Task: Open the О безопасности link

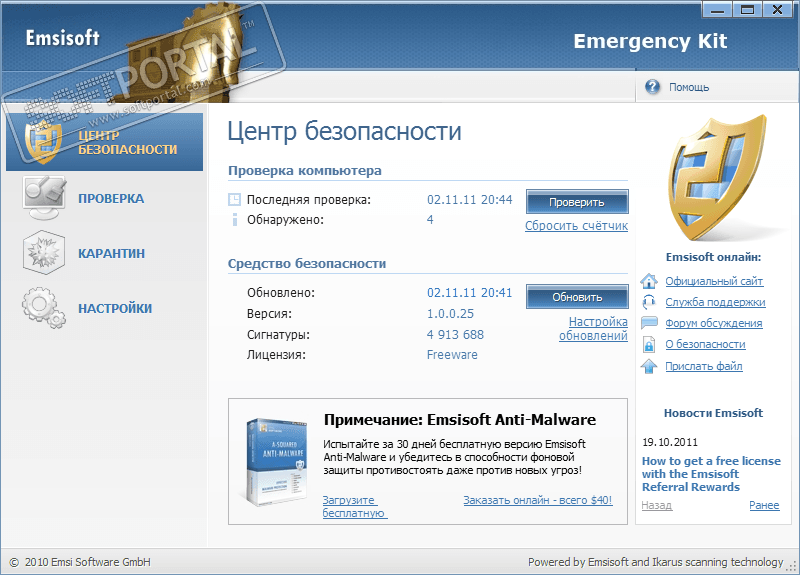Action: point(705,344)
